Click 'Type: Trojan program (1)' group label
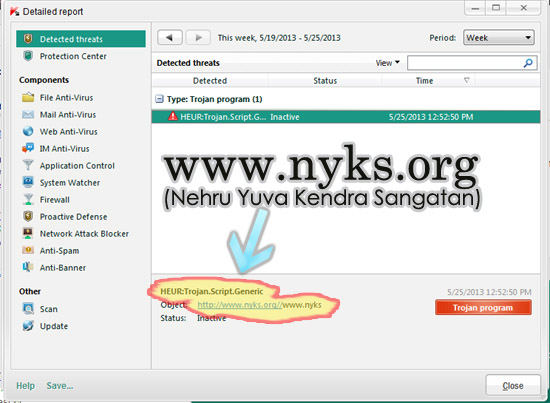 click(214, 99)
